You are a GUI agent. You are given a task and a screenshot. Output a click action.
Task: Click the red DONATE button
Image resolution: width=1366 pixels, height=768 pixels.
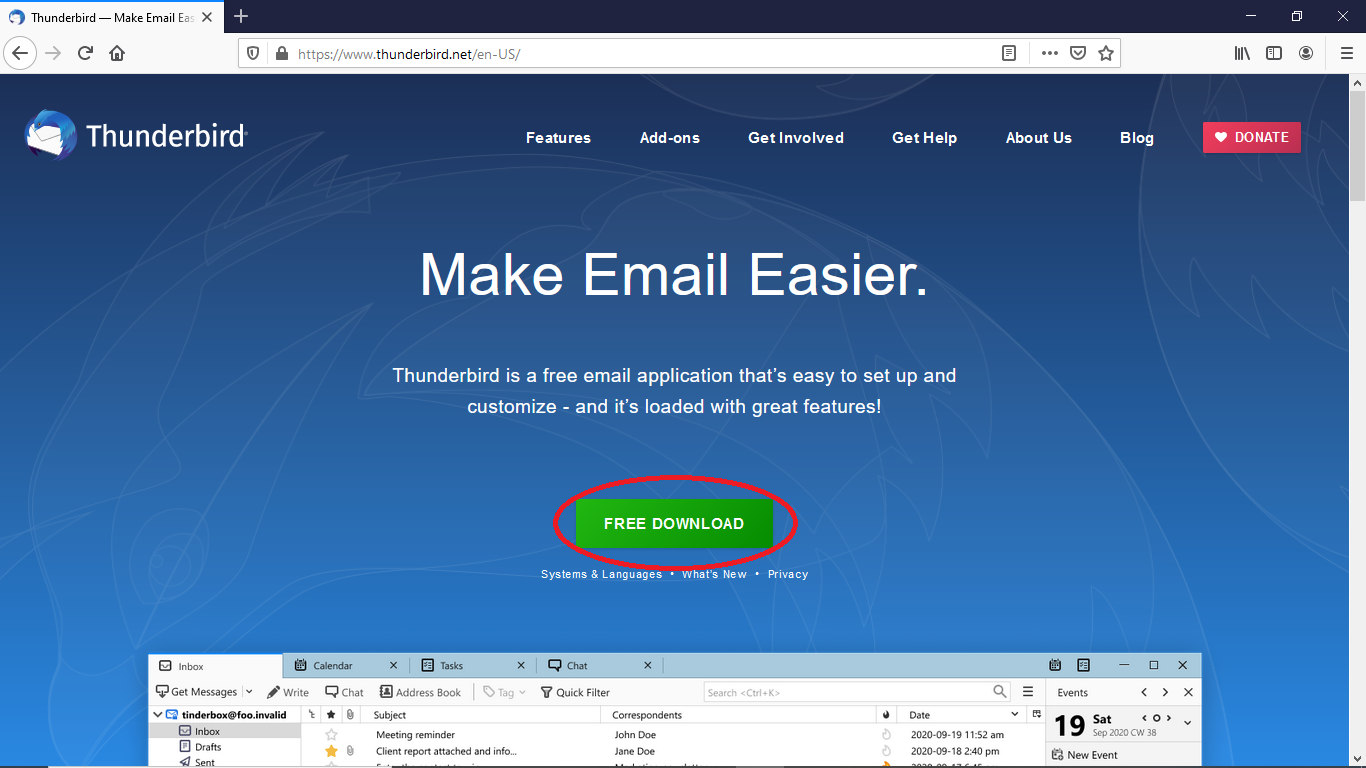coord(1252,137)
